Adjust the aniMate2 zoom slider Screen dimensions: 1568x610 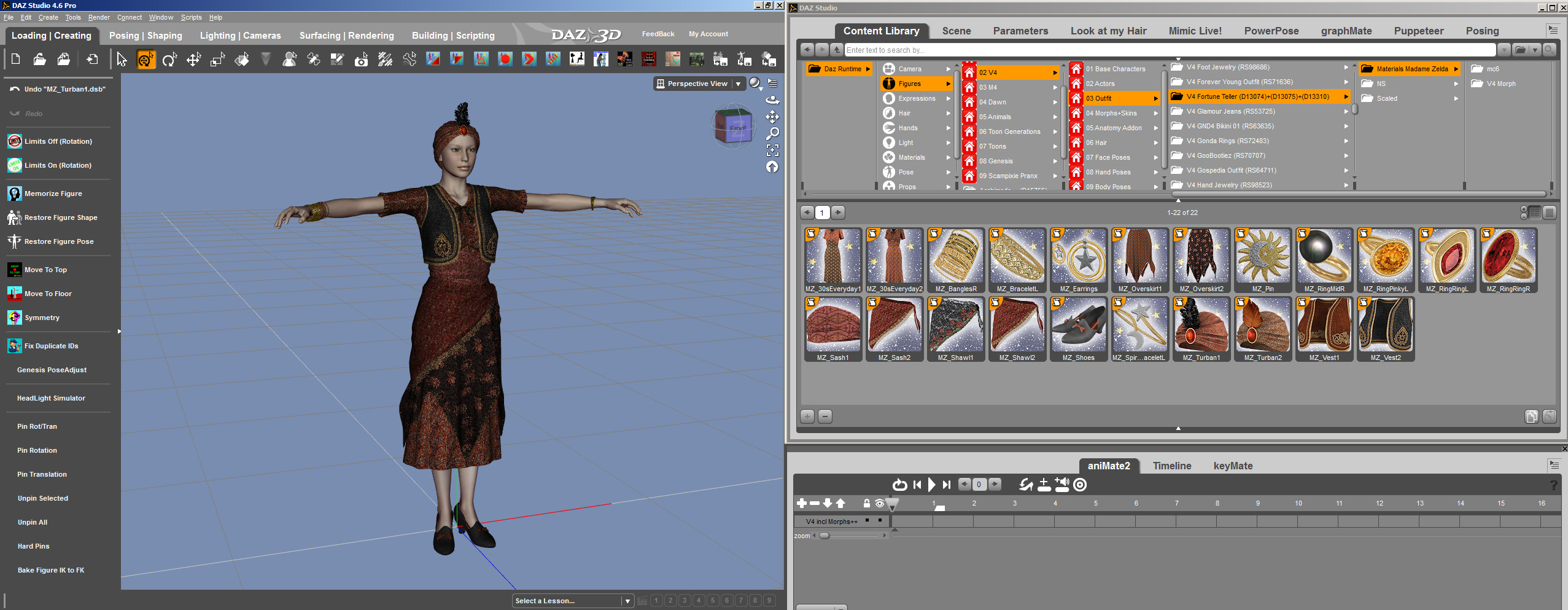pyautogui.click(x=825, y=536)
